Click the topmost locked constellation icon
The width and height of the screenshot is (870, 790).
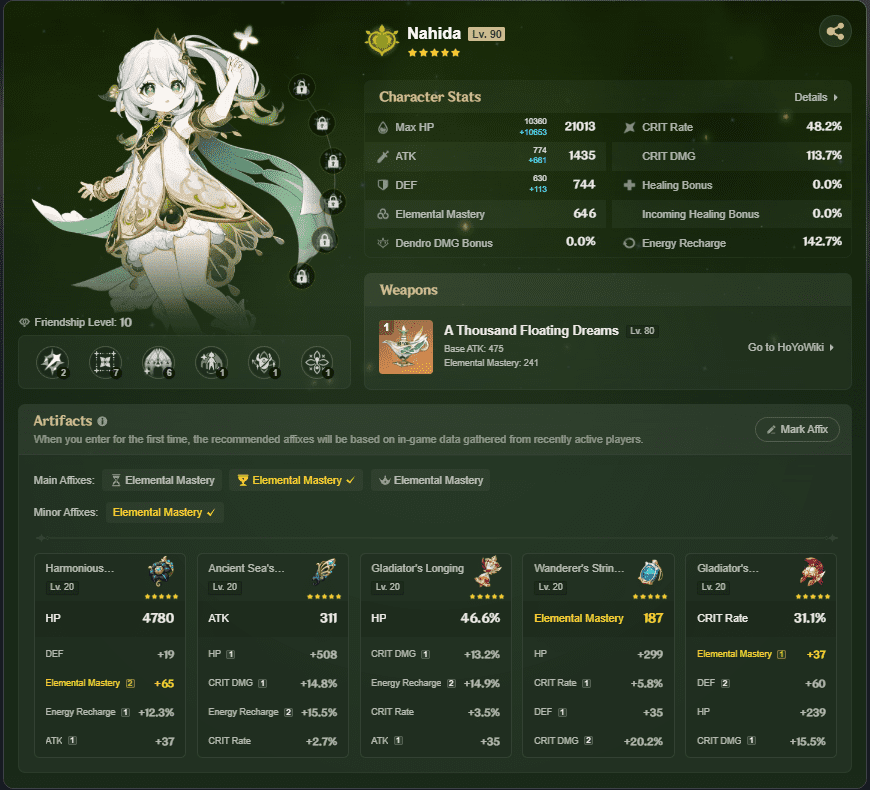(300, 87)
